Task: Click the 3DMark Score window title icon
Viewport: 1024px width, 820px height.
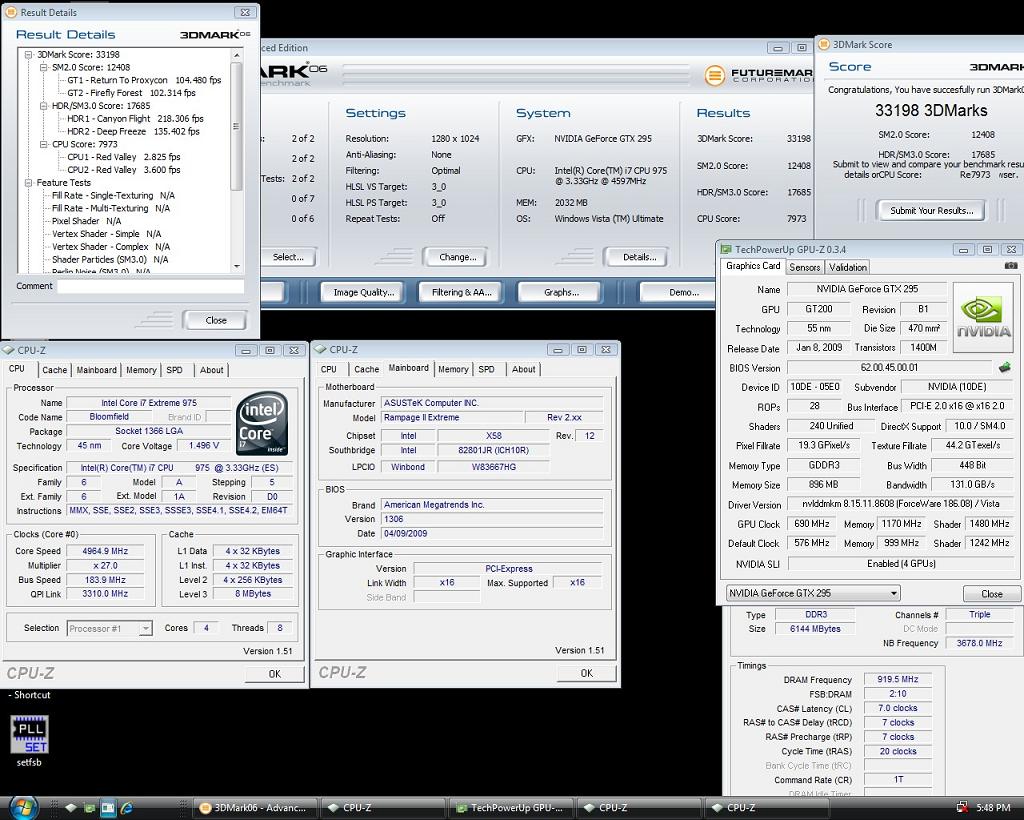Action: tap(824, 44)
